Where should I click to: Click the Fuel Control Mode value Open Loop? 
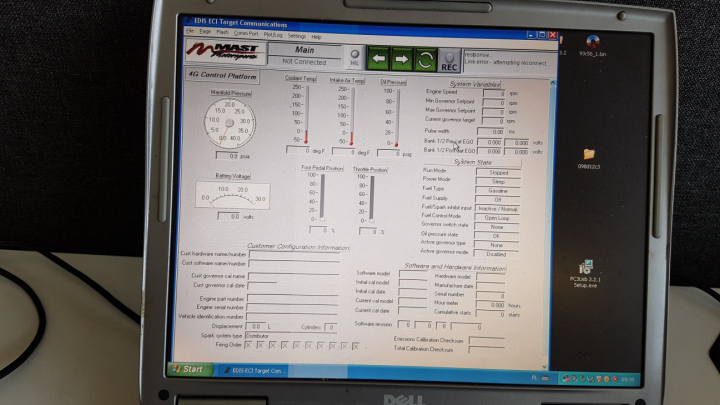click(x=497, y=218)
